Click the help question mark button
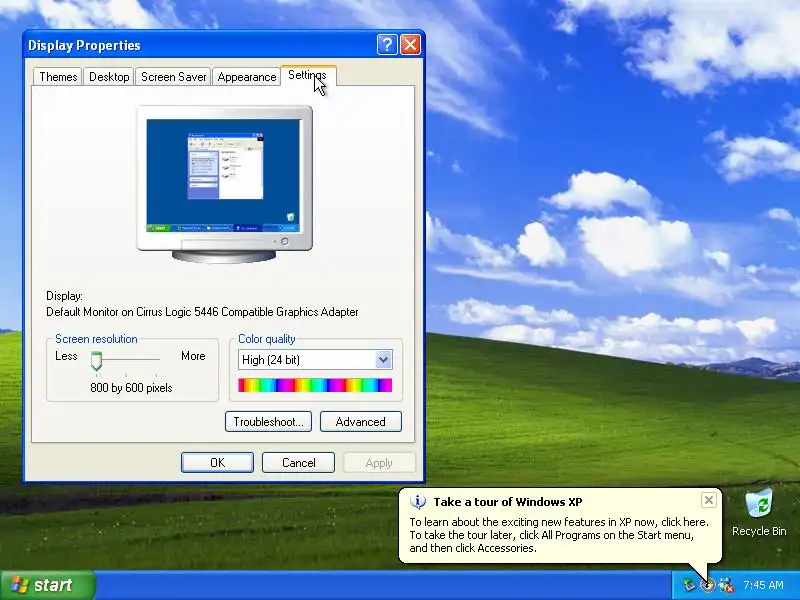Screen dimensions: 800x600 tap(387, 45)
